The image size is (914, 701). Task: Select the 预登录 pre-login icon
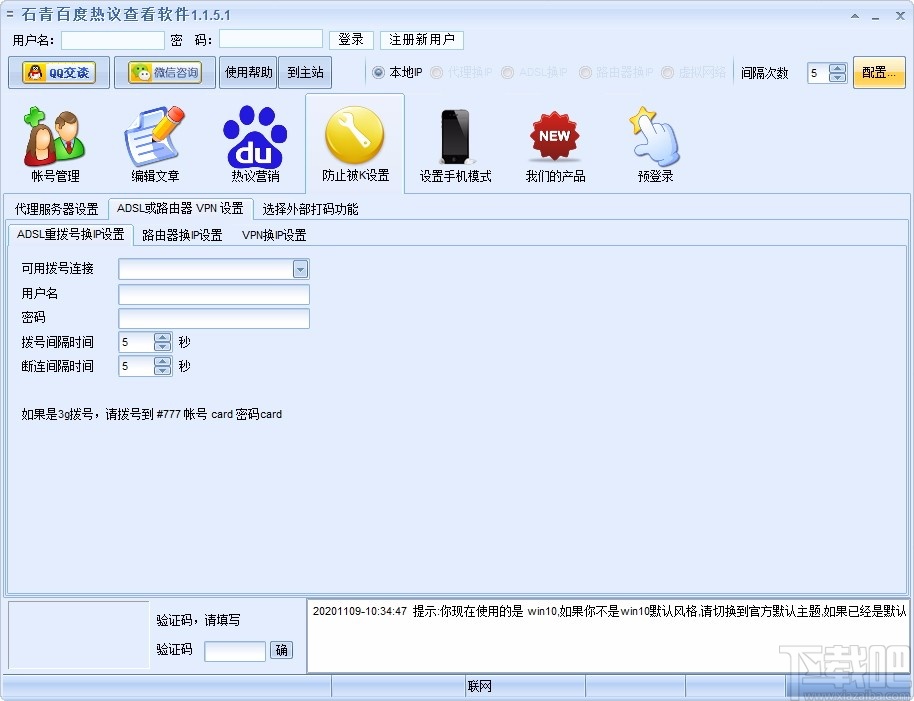[655, 140]
